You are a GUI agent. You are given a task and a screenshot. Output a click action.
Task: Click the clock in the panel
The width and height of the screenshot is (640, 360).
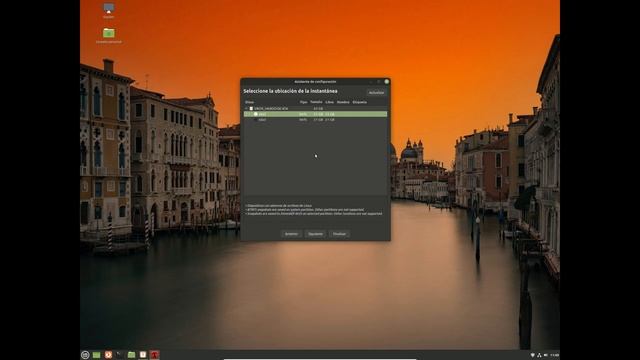(x=555, y=356)
